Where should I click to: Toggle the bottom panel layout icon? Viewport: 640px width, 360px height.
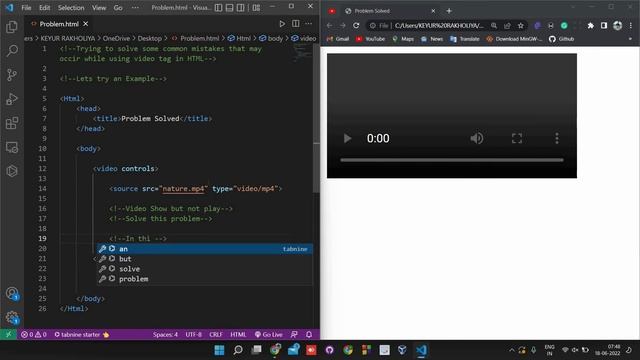click(230, 7)
